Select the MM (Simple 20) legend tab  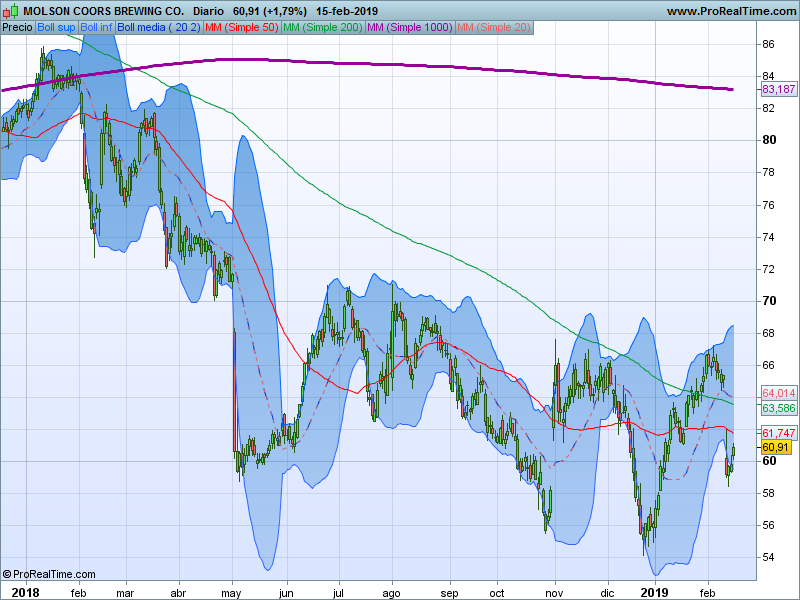[494, 28]
